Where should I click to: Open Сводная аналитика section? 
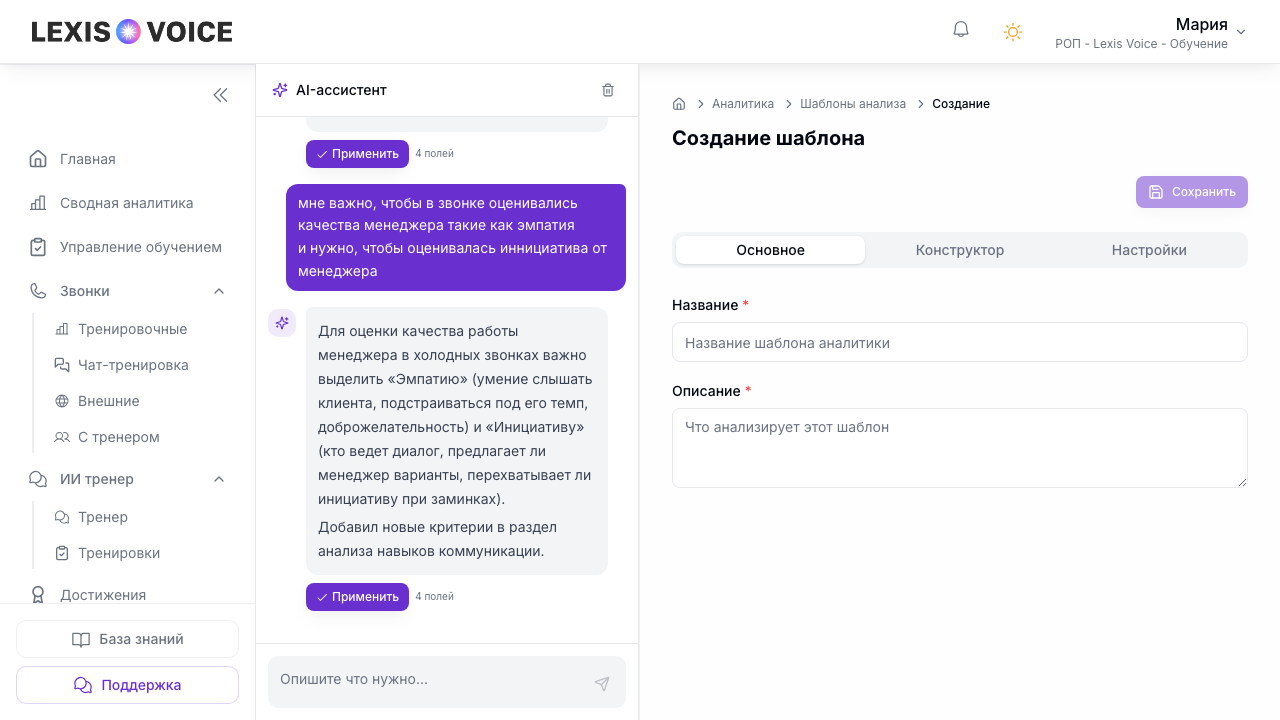(127, 203)
